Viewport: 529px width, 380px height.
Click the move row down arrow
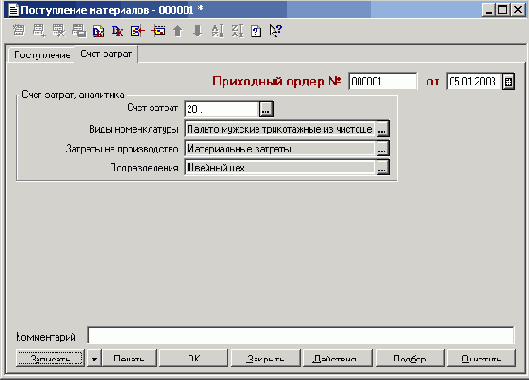[x=197, y=31]
